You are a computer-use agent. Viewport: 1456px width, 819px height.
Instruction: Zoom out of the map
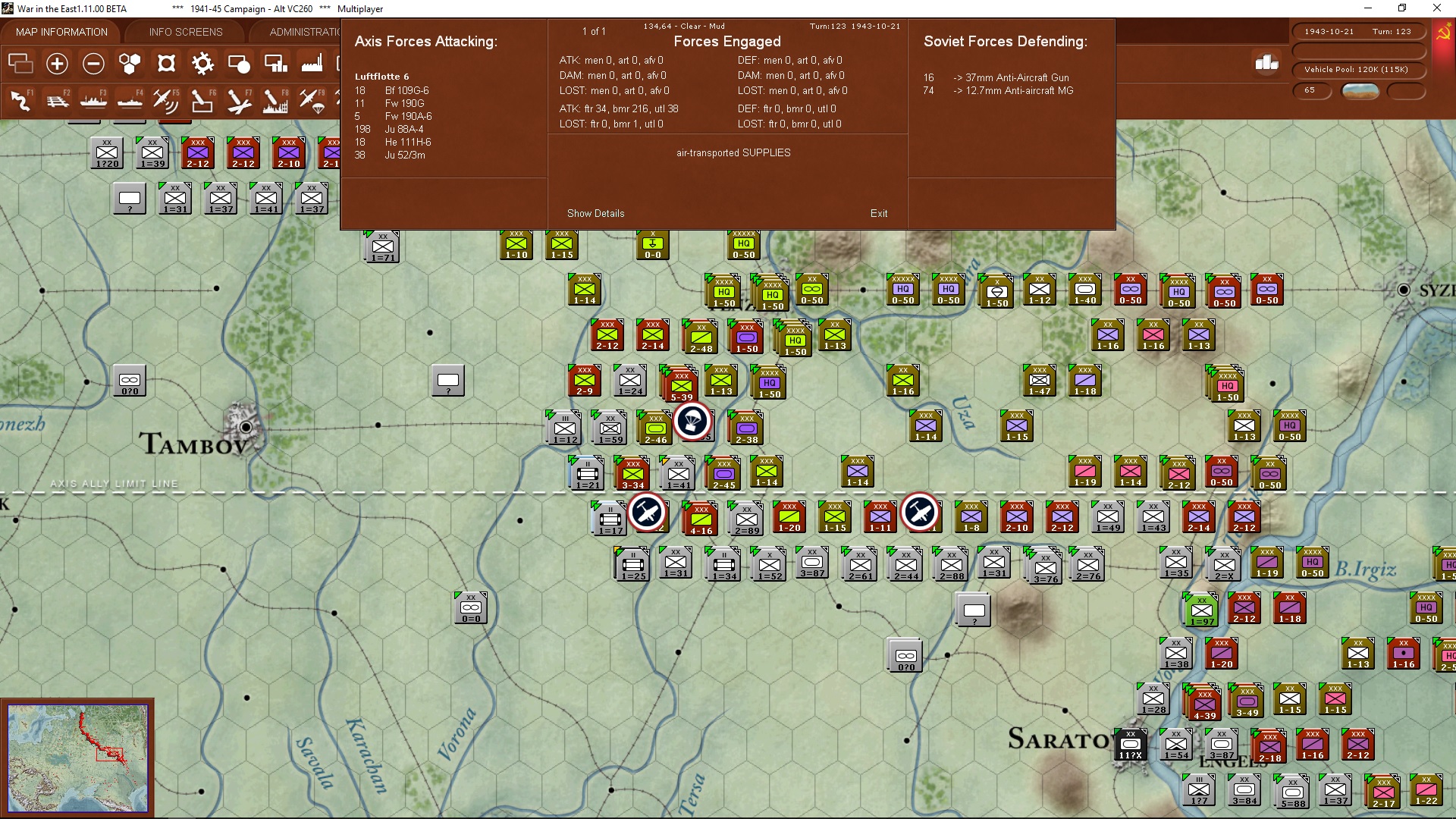point(93,64)
